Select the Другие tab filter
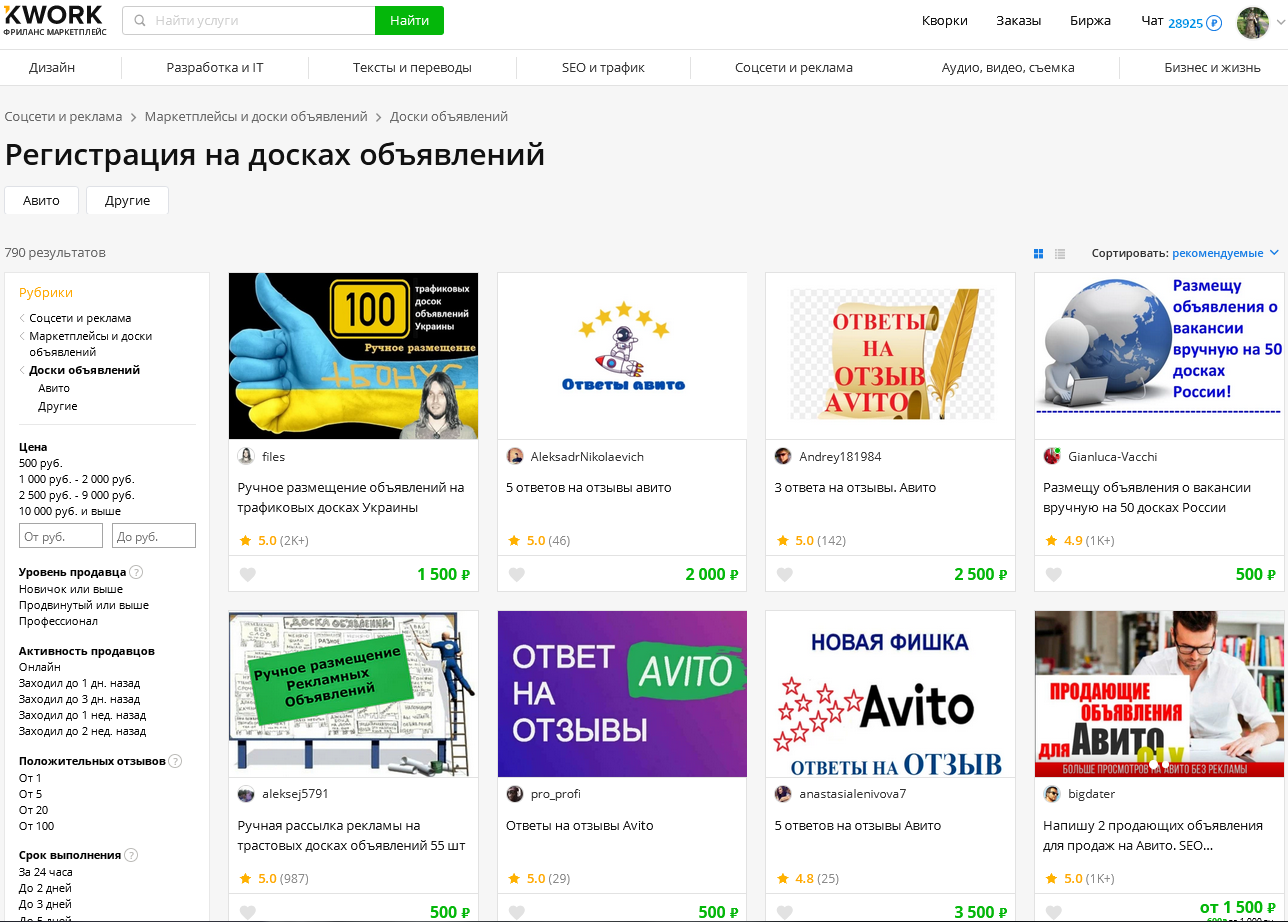 point(127,200)
